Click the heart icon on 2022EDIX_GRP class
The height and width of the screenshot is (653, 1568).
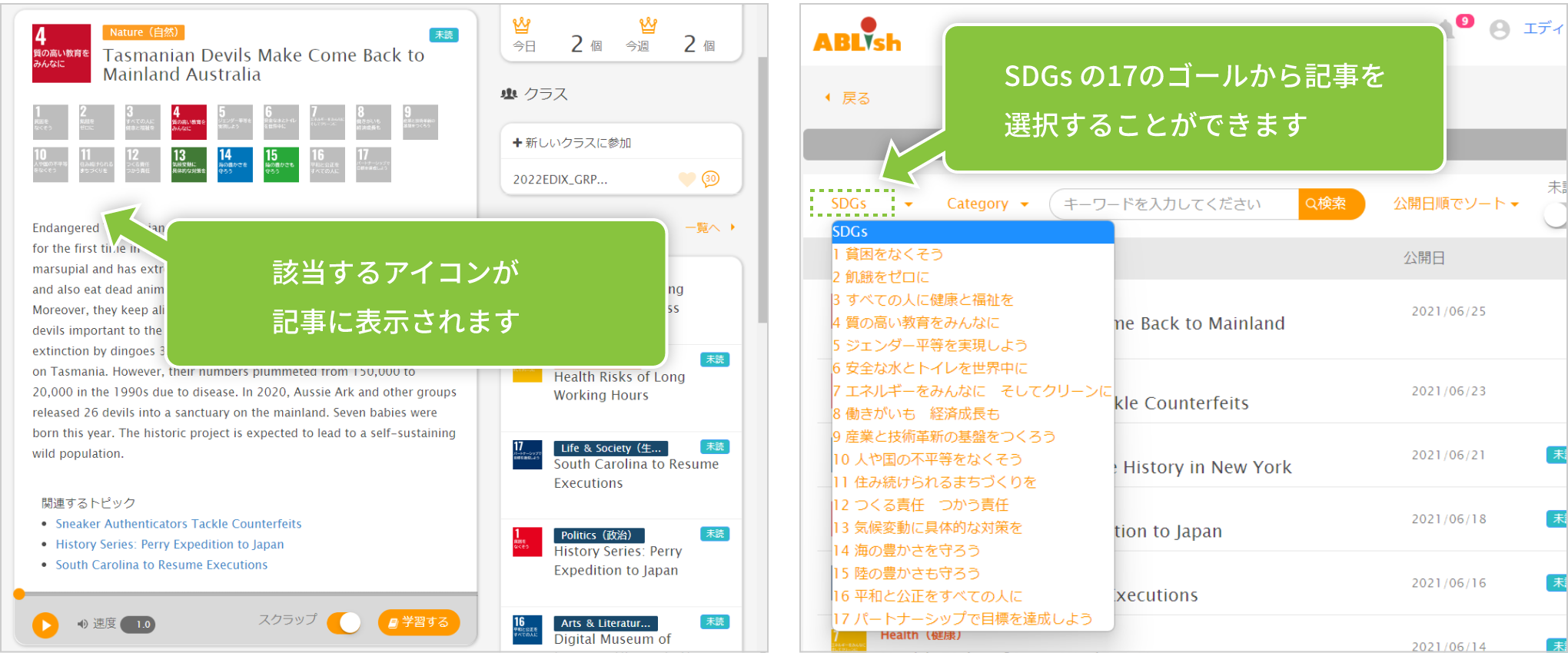point(687,179)
